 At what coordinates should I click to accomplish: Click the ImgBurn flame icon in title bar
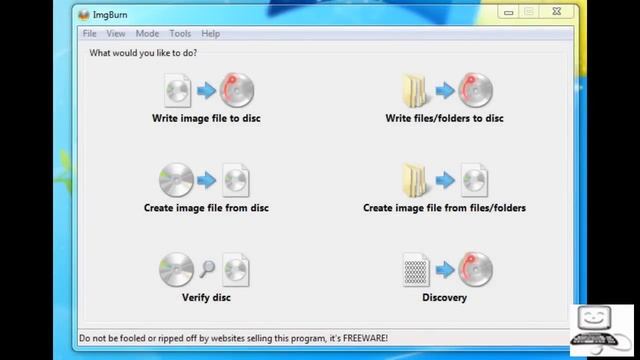84,15
